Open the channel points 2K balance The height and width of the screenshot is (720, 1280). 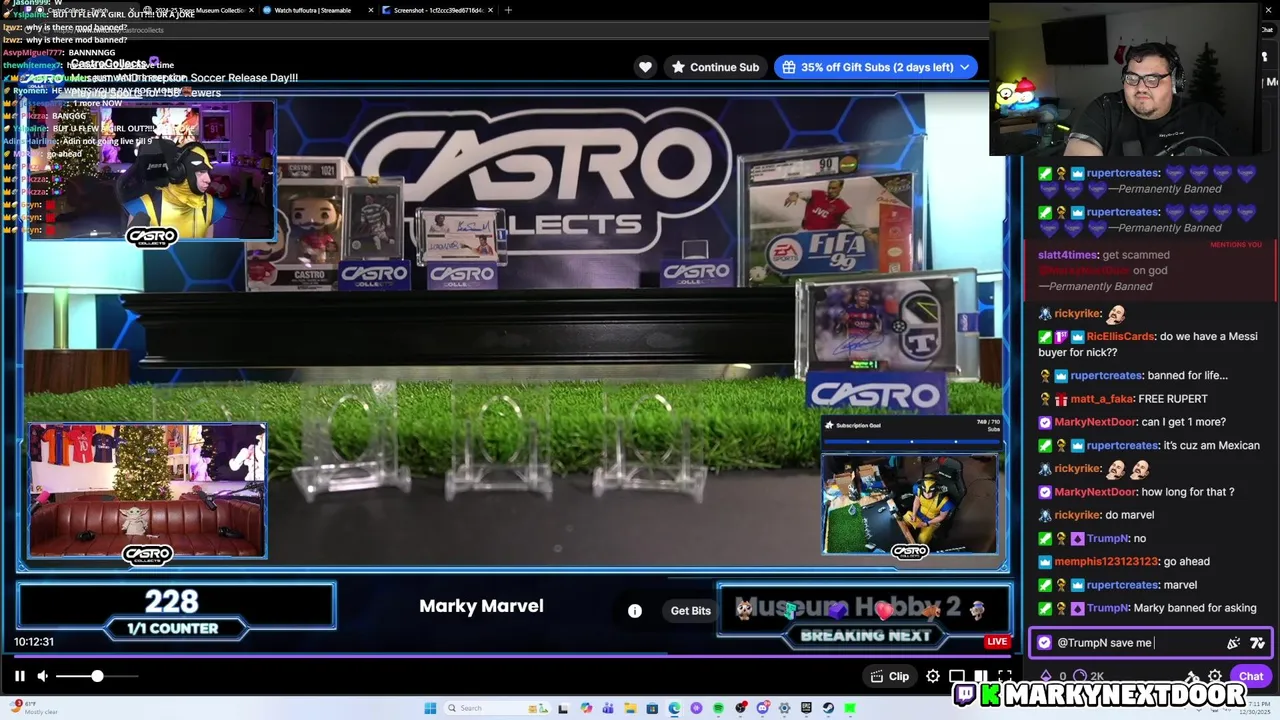point(1090,676)
